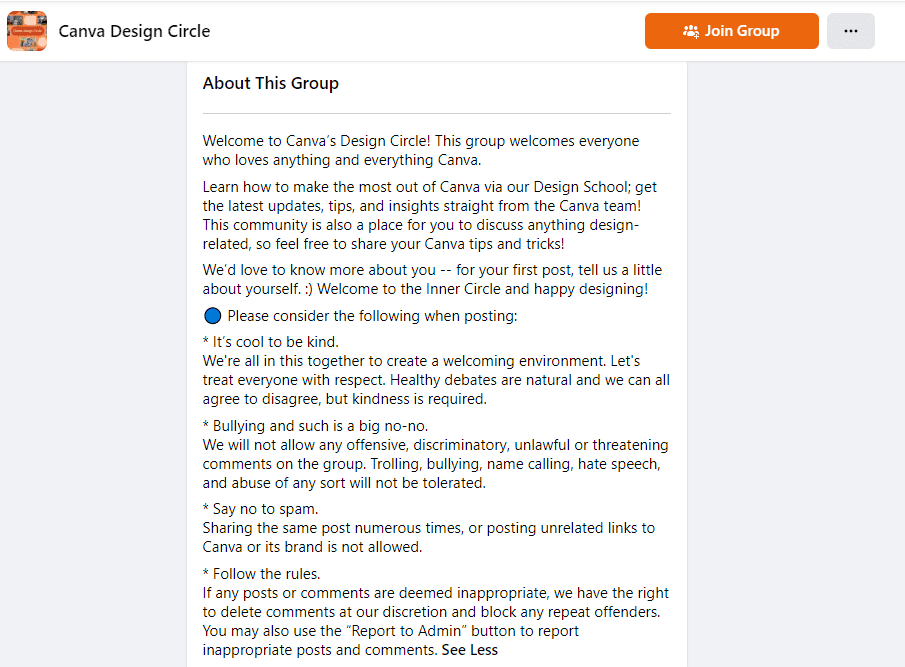Select the About This Group heading
Viewport: 905px width, 667px height.
(x=271, y=83)
